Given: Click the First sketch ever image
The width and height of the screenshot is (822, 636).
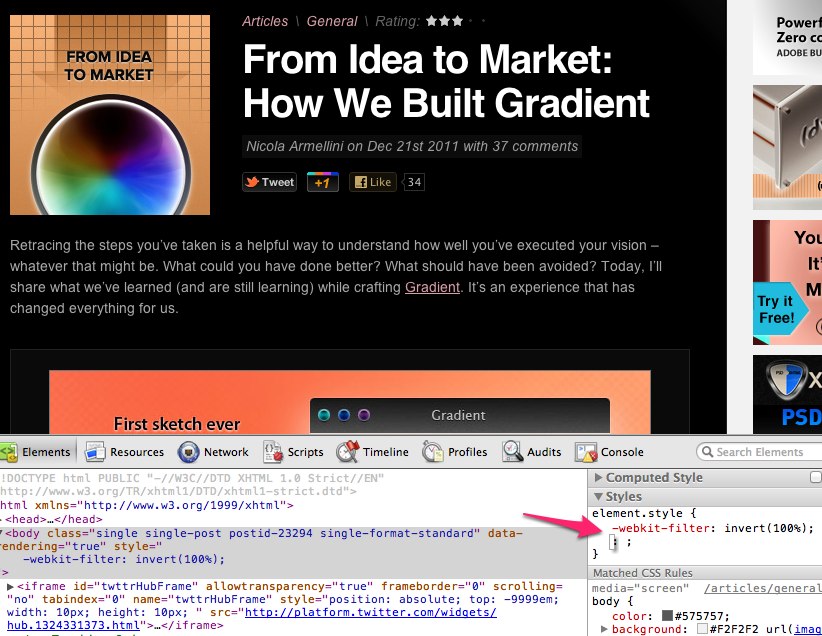Looking at the screenshot, I should (x=350, y=402).
